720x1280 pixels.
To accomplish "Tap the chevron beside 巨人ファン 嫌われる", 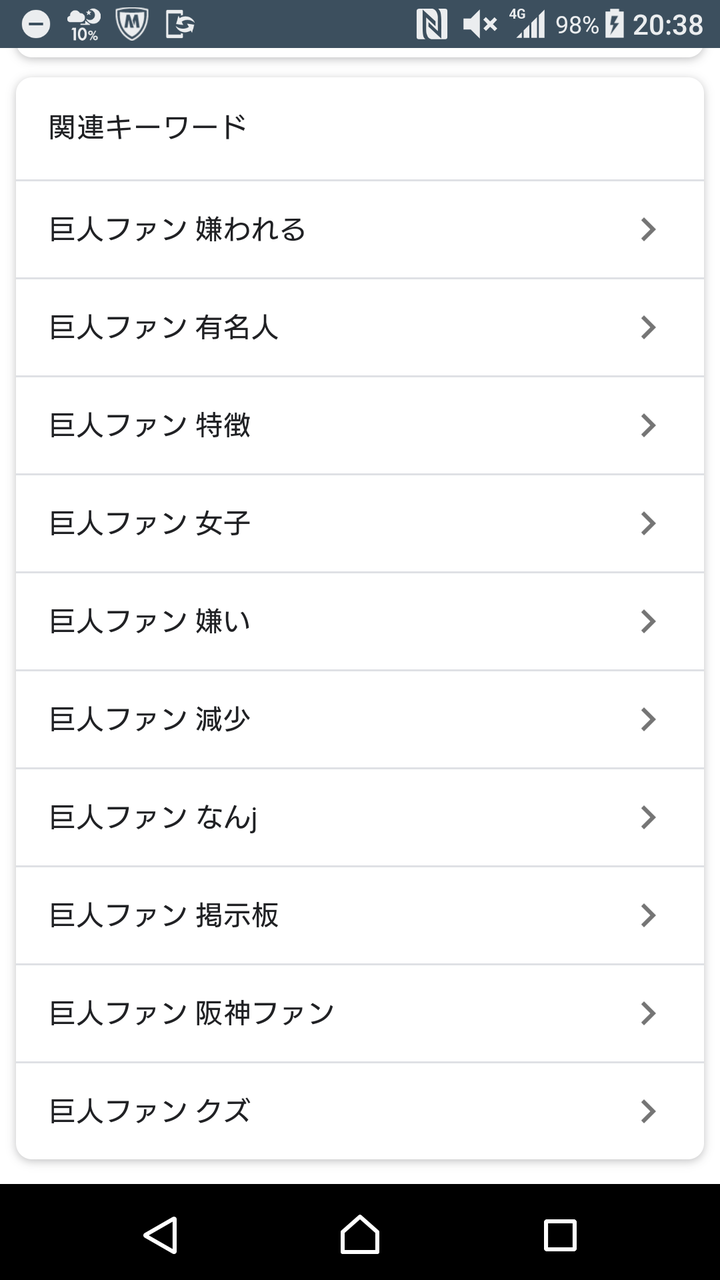I will pyautogui.click(x=648, y=230).
